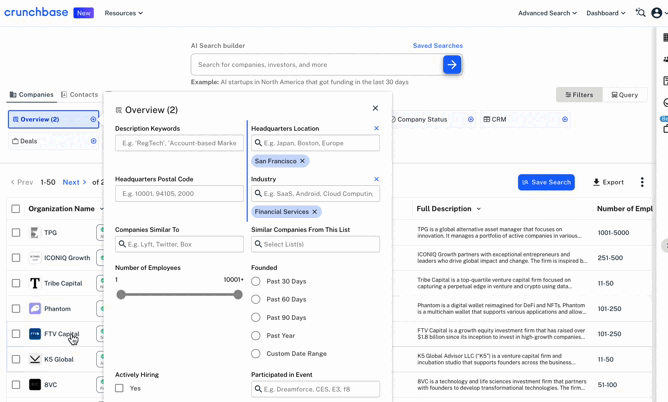Go to the Next results page
Viewport: 668px width, 402px height.
tap(75, 182)
